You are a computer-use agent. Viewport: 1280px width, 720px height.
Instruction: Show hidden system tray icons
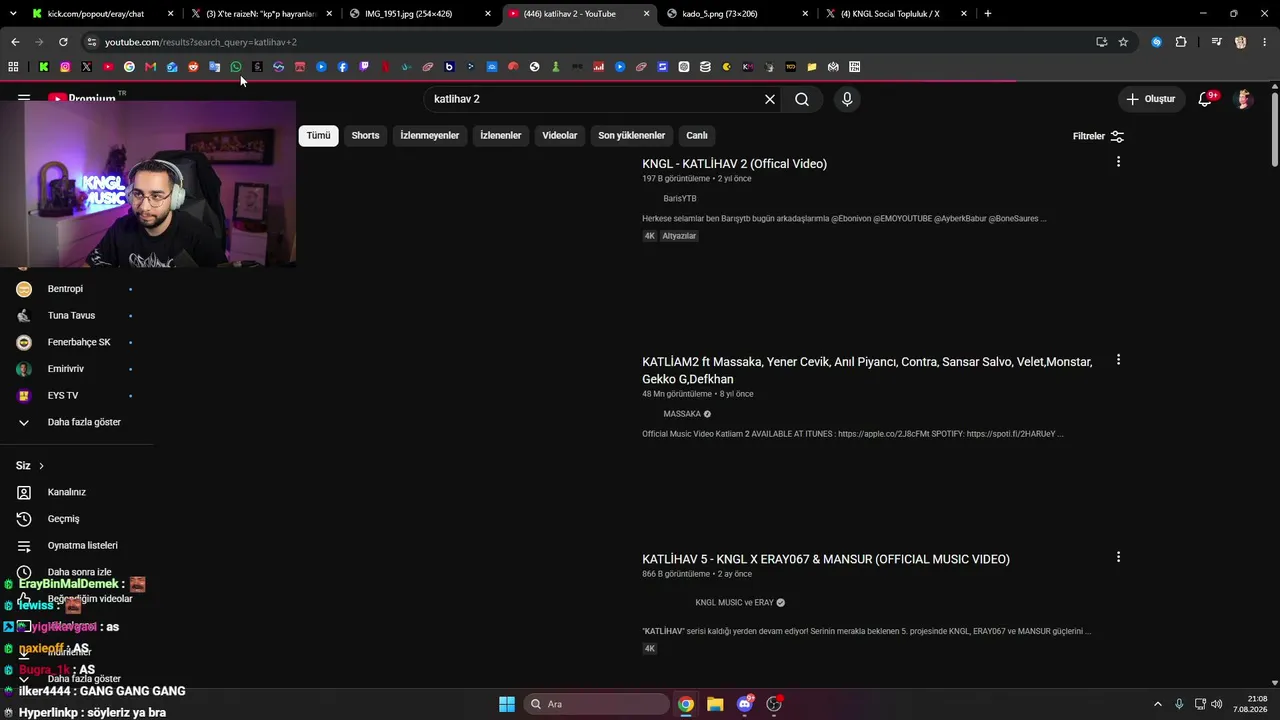pos(1158,704)
